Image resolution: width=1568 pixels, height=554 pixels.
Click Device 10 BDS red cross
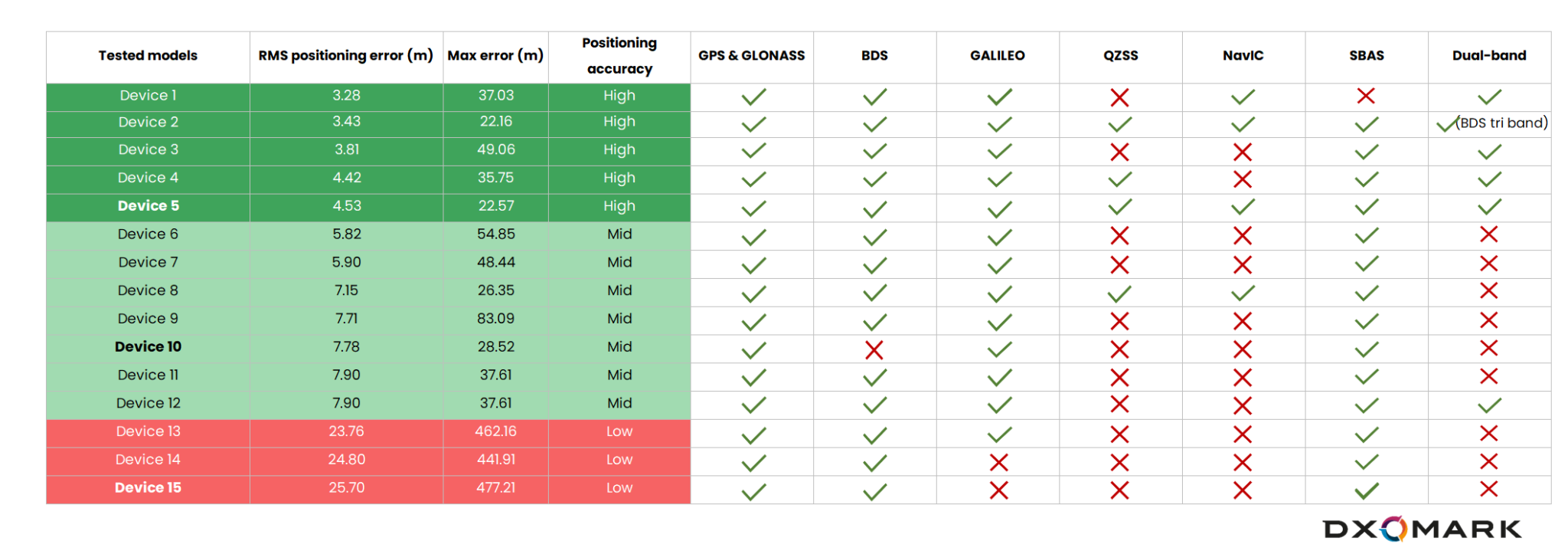click(874, 350)
